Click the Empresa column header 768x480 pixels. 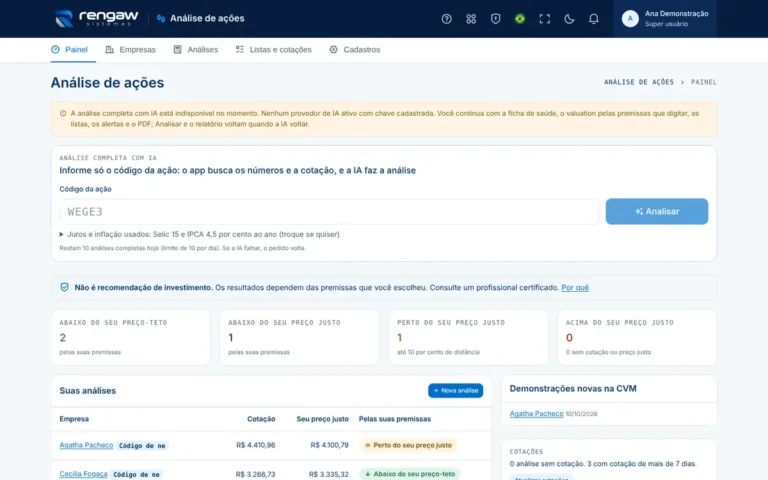coord(74,419)
